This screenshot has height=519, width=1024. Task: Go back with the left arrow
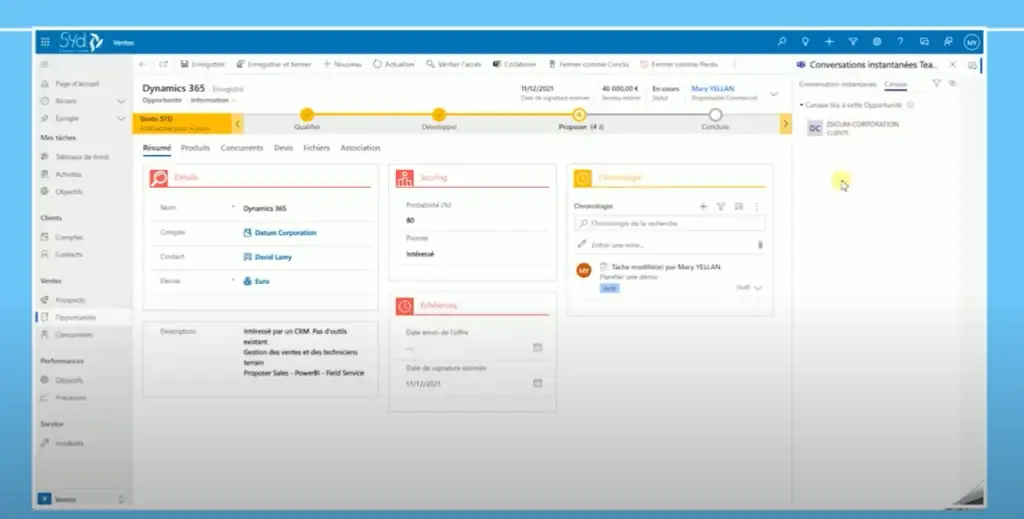[143, 64]
